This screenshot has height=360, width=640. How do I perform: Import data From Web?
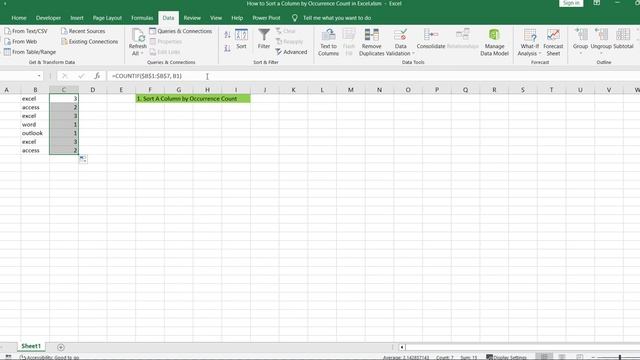tap(20, 42)
